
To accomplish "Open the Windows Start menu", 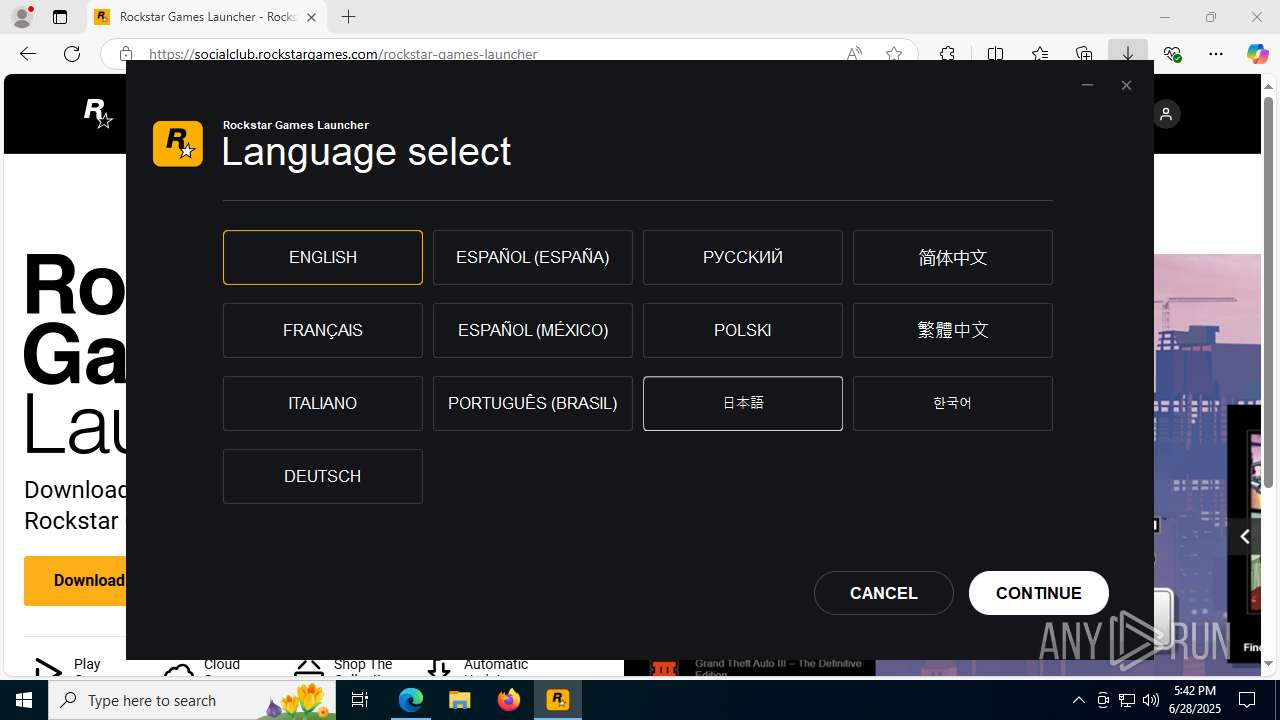I will (x=24, y=700).
